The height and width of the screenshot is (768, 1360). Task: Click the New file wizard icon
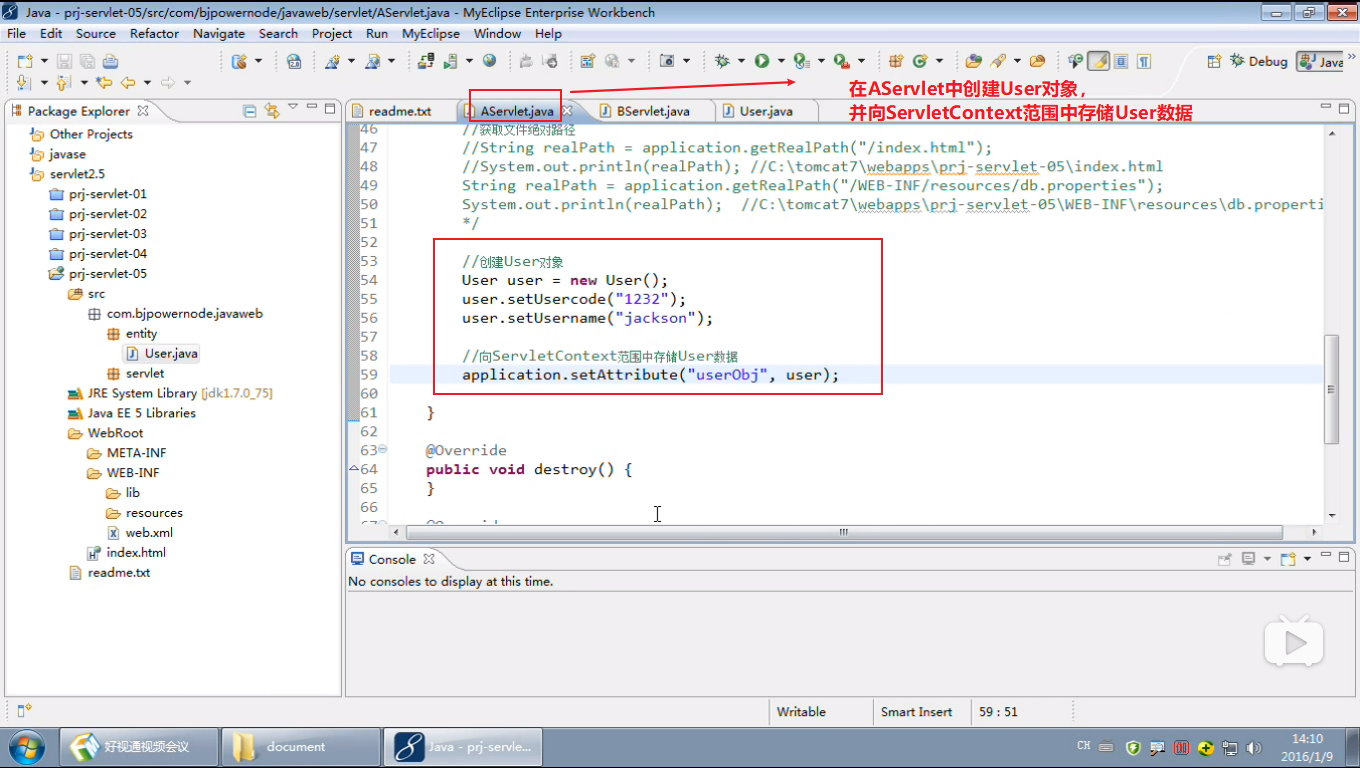pyautogui.click(x=25, y=61)
